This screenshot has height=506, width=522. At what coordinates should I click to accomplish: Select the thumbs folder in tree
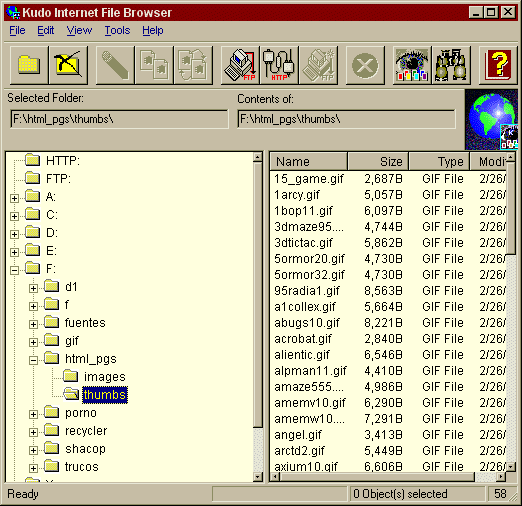105,395
